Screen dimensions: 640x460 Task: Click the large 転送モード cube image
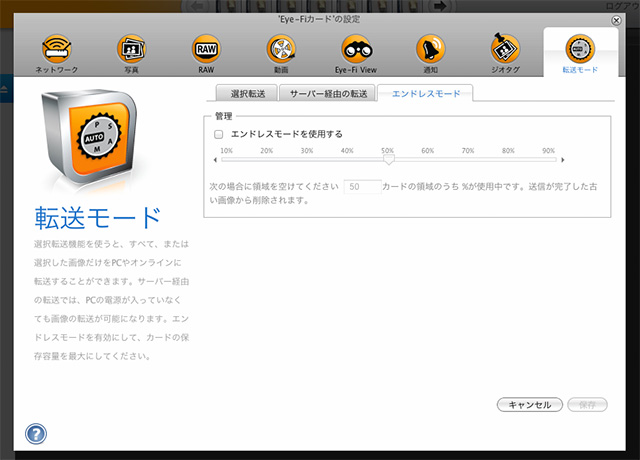90,138
